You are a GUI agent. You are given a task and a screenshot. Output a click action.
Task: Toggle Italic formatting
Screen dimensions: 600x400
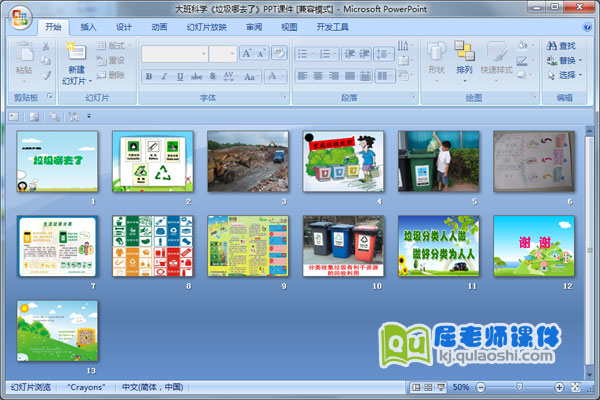coord(164,77)
